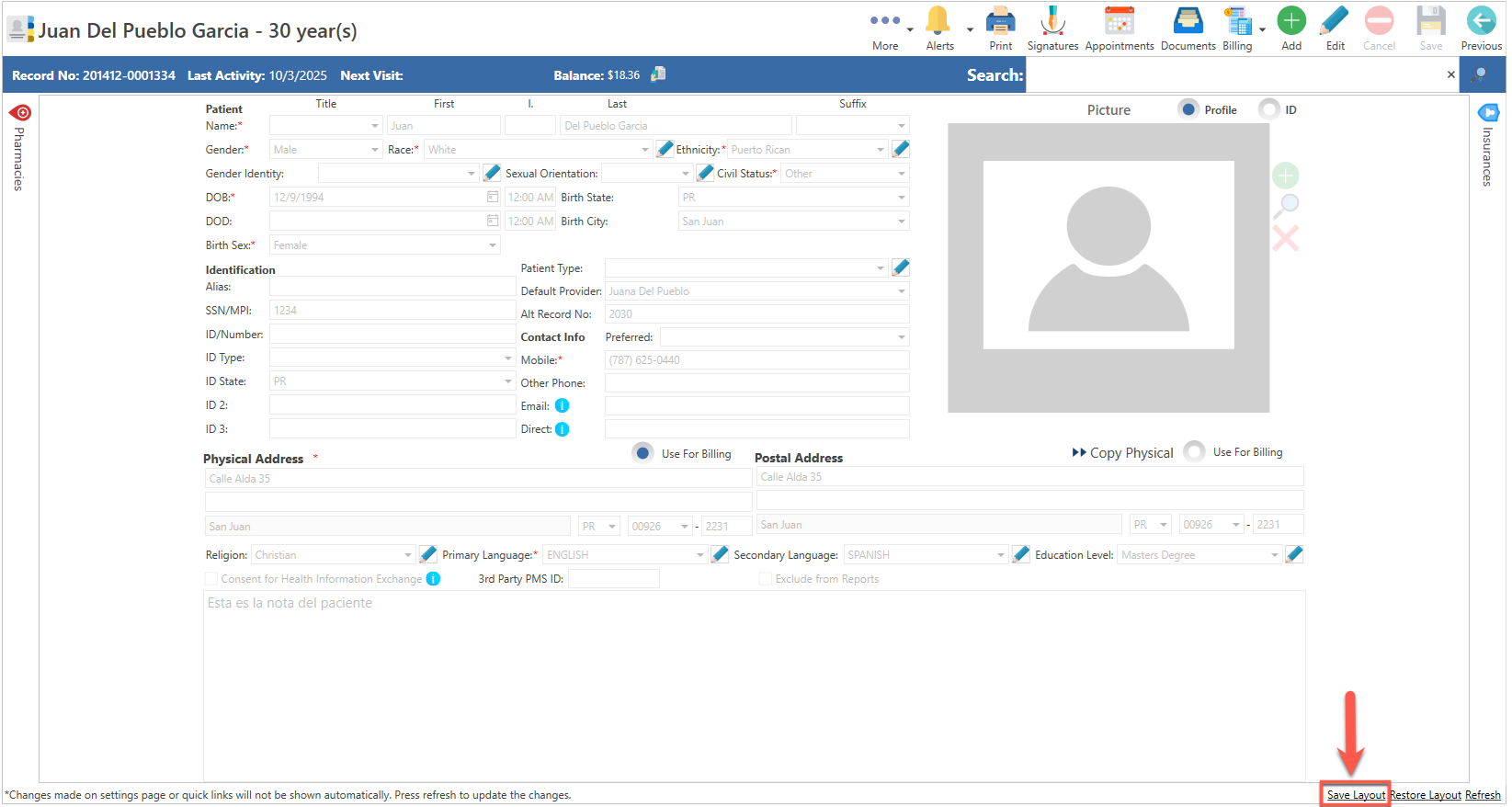
Task: Check Exclude from Reports box
Action: pyautogui.click(x=765, y=579)
